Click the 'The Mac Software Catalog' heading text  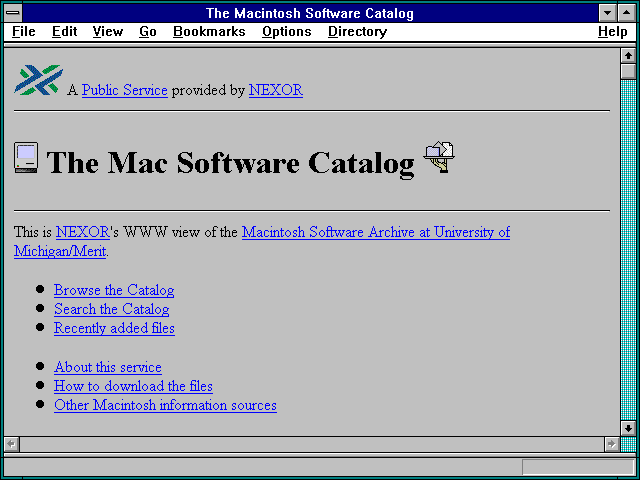coord(231,163)
